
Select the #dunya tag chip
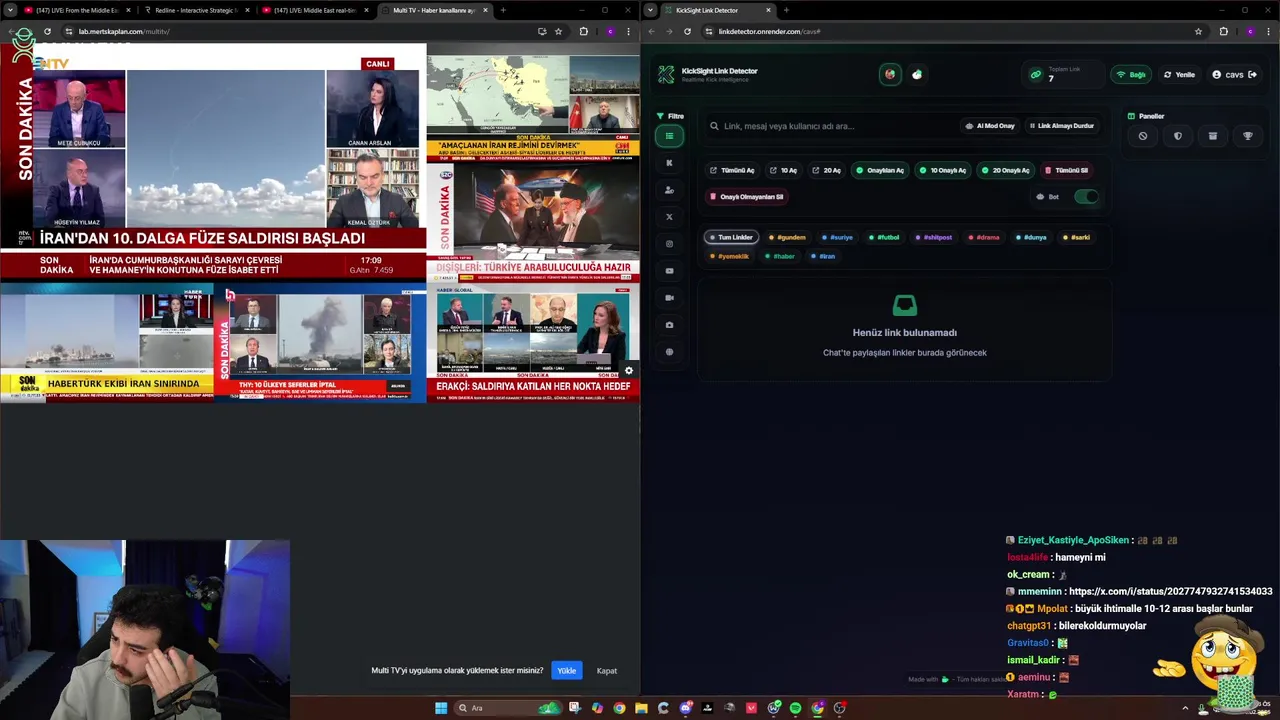(x=1031, y=237)
